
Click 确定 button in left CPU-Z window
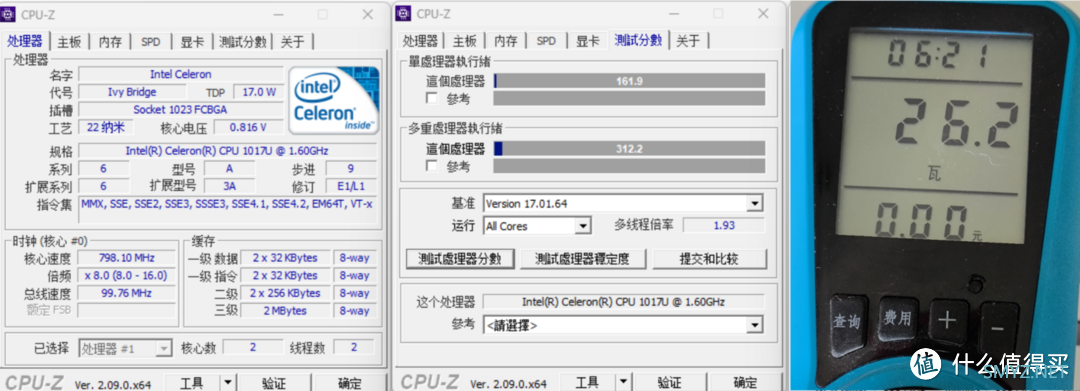[x=350, y=383]
